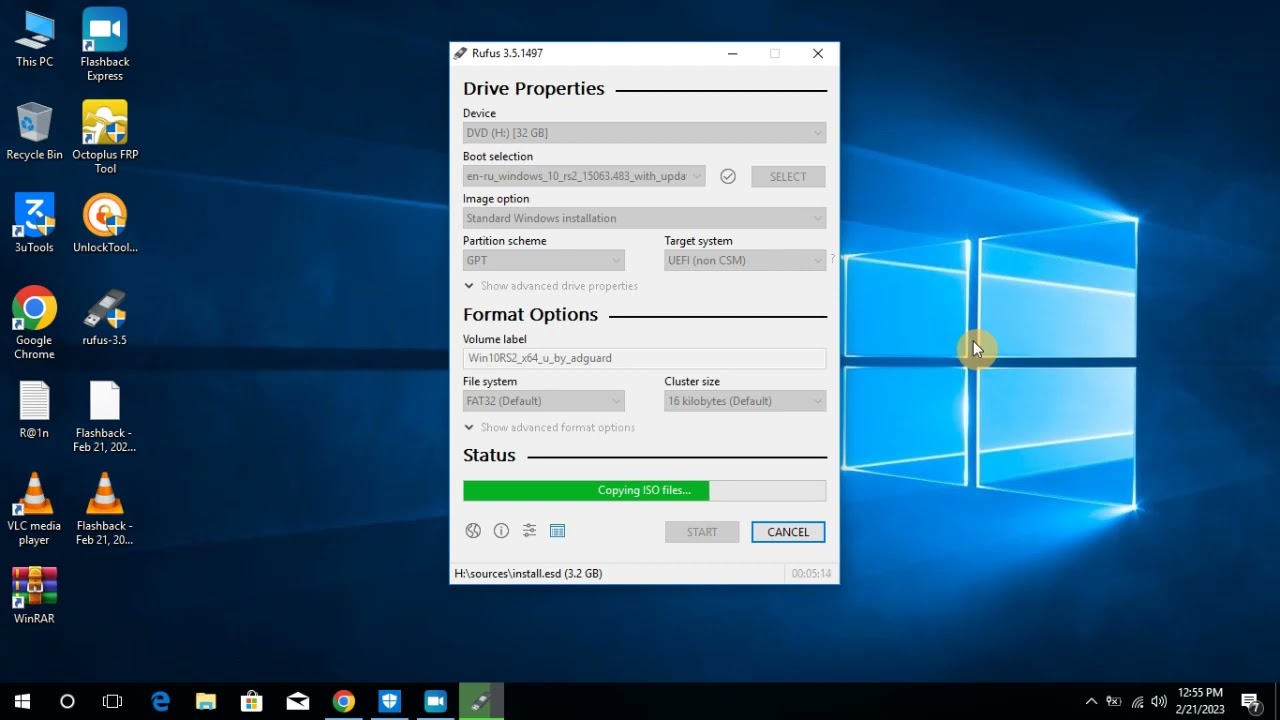Open the Recycle Bin icon
This screenshot has width=1280, height=720.
[x=34, y=131]
